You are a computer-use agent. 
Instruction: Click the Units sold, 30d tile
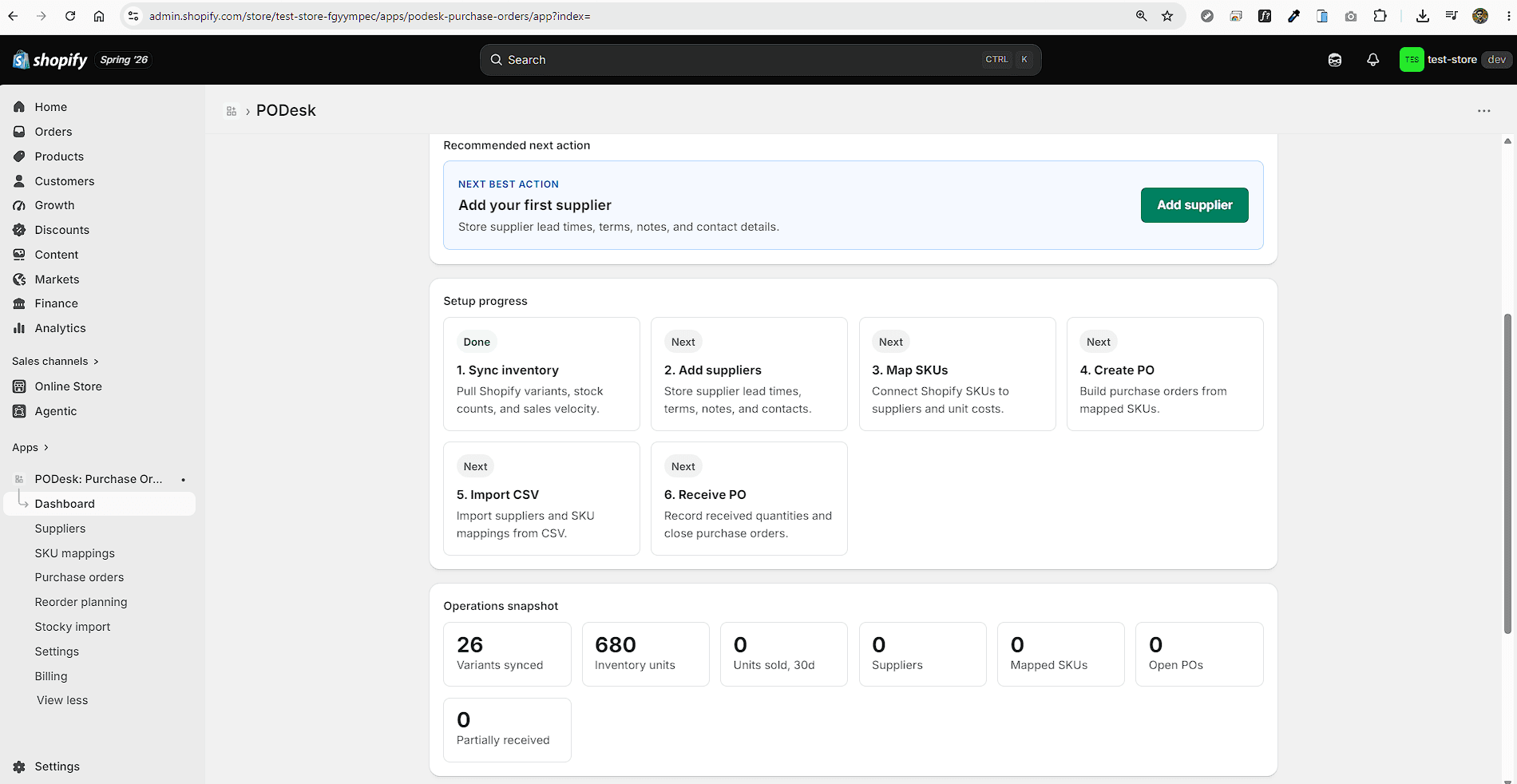tap(784, 654)
